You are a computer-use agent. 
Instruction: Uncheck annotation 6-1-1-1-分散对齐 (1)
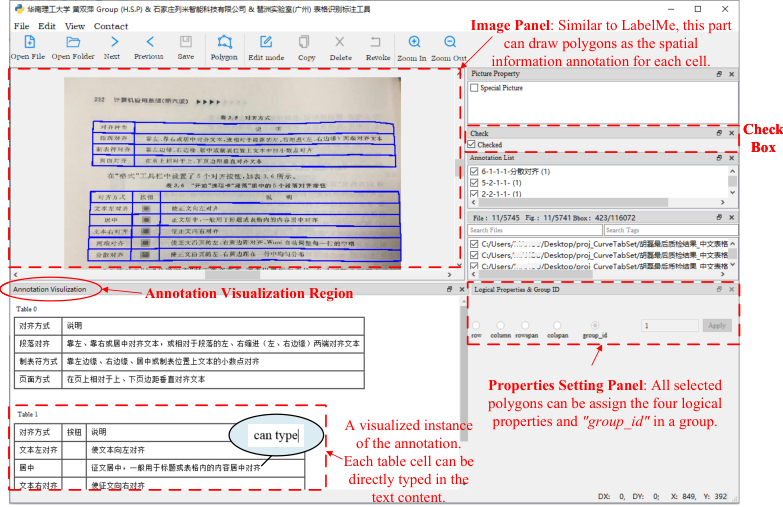(x=474, y=171)
